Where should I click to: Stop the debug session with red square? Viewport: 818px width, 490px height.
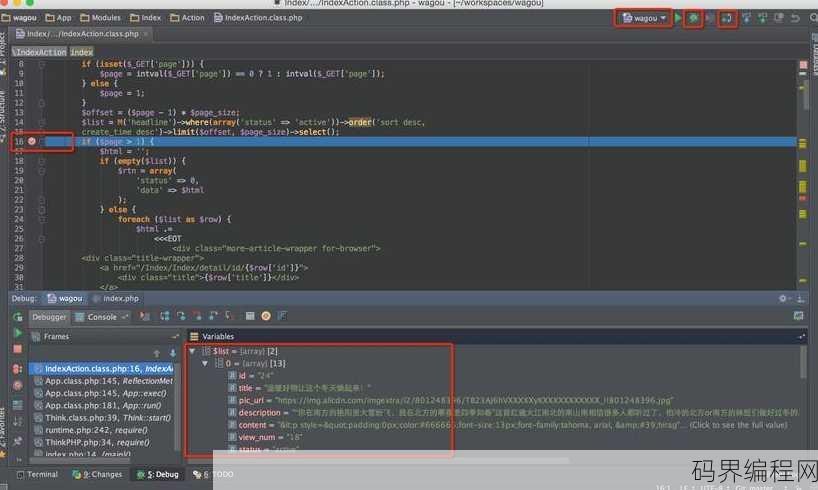tap(18, 349)
